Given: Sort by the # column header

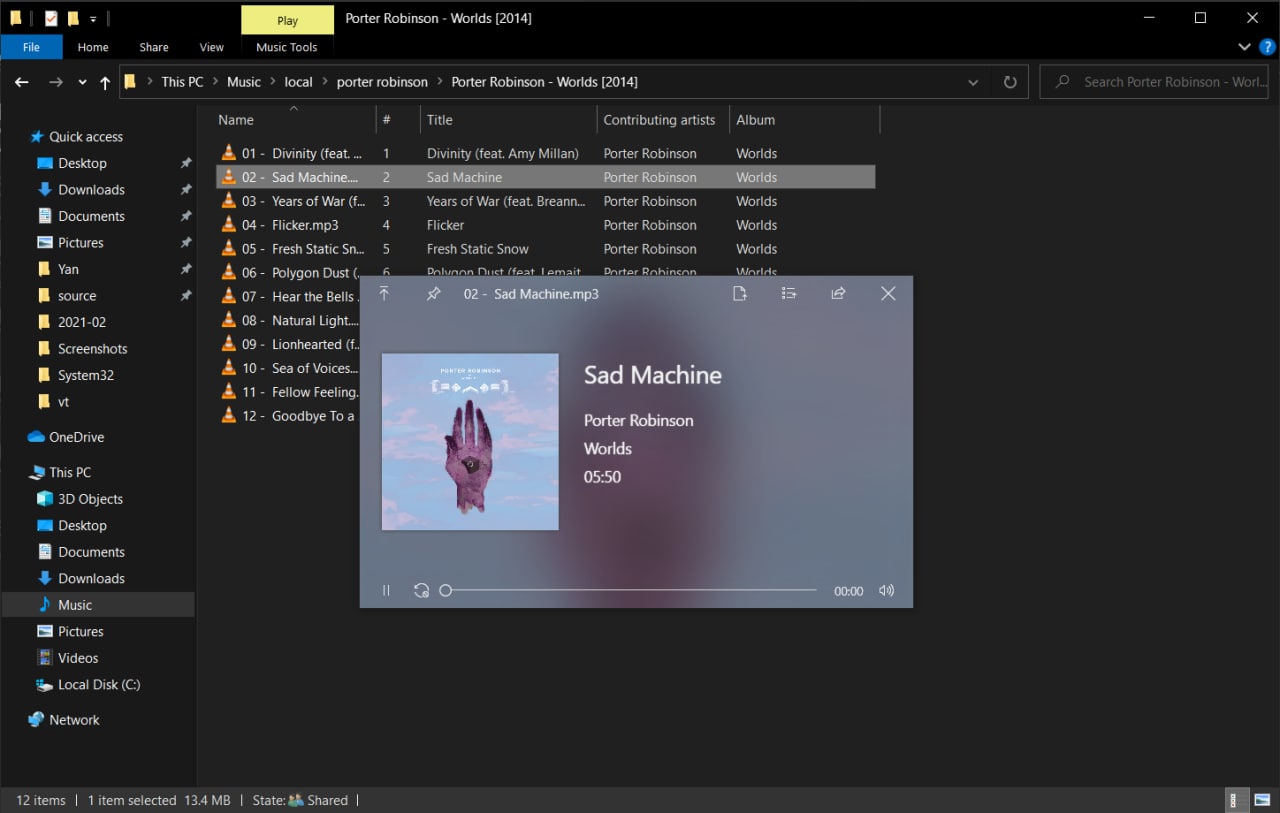Looking at the screenshot, I should point(398,120).
